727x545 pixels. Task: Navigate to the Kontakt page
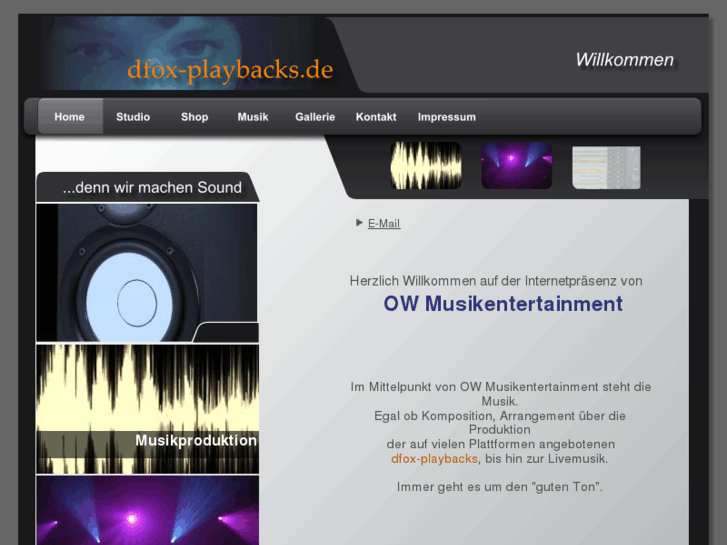point(376,117)
